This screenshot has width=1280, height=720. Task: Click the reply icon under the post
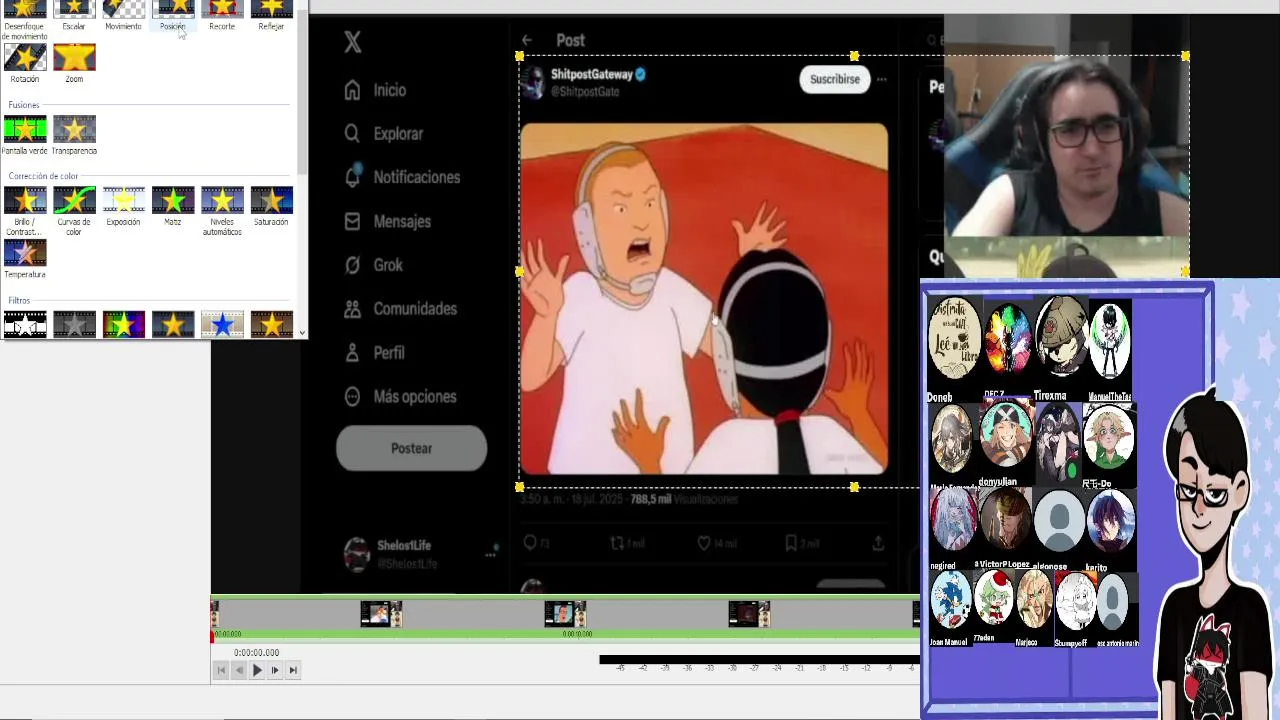coord(531,543)
